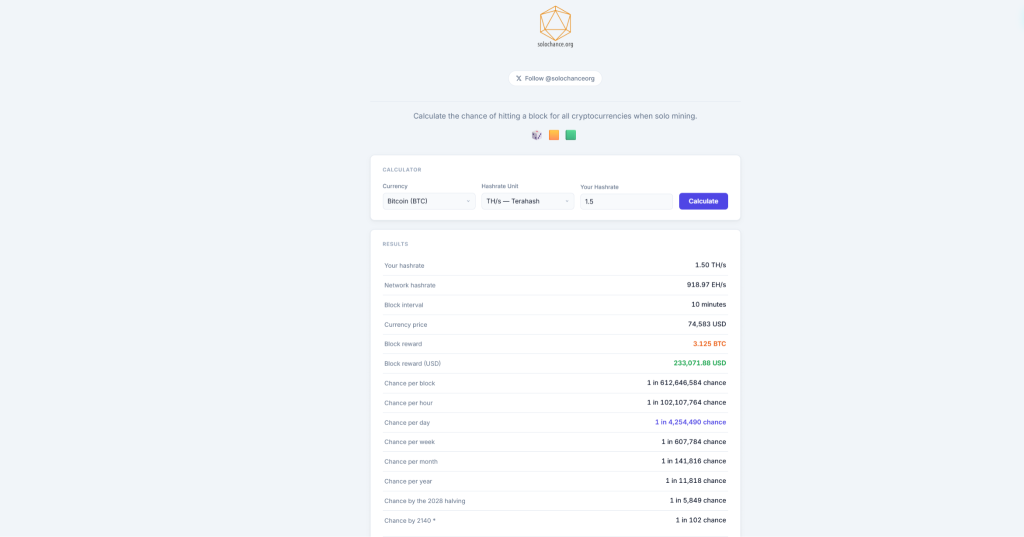Click the site tagline about solo mining

point(555,116)
